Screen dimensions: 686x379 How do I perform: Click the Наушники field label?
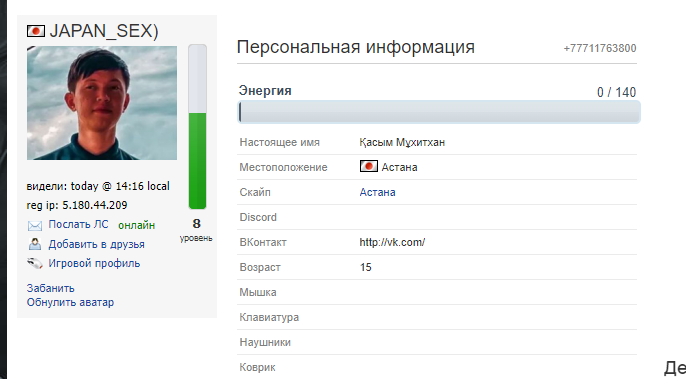(265, 342)
